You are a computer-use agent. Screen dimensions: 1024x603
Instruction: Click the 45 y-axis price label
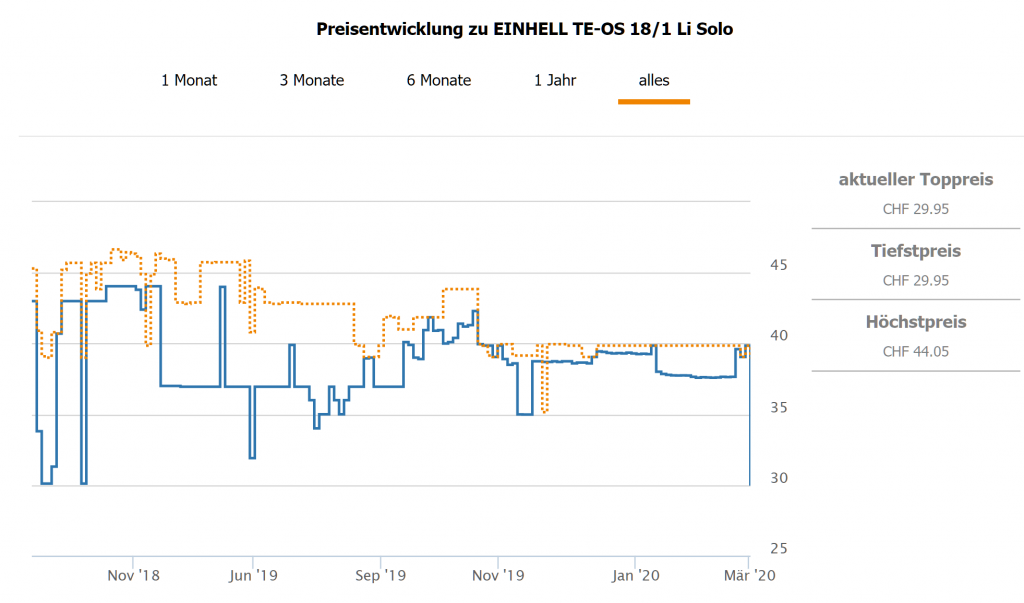[x=776, y=265]
